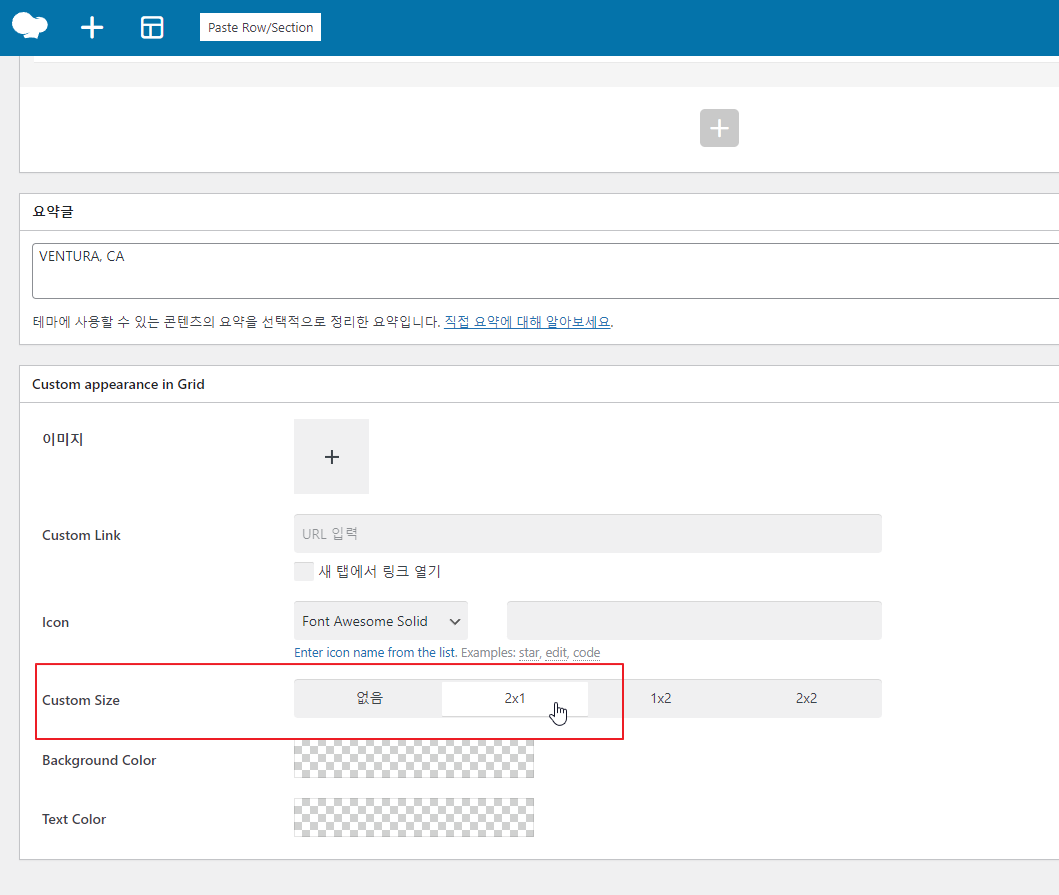This screenshot has width=1059, height=895.
Task: Select the 1x2 custom size option
Action: [661, 698]
